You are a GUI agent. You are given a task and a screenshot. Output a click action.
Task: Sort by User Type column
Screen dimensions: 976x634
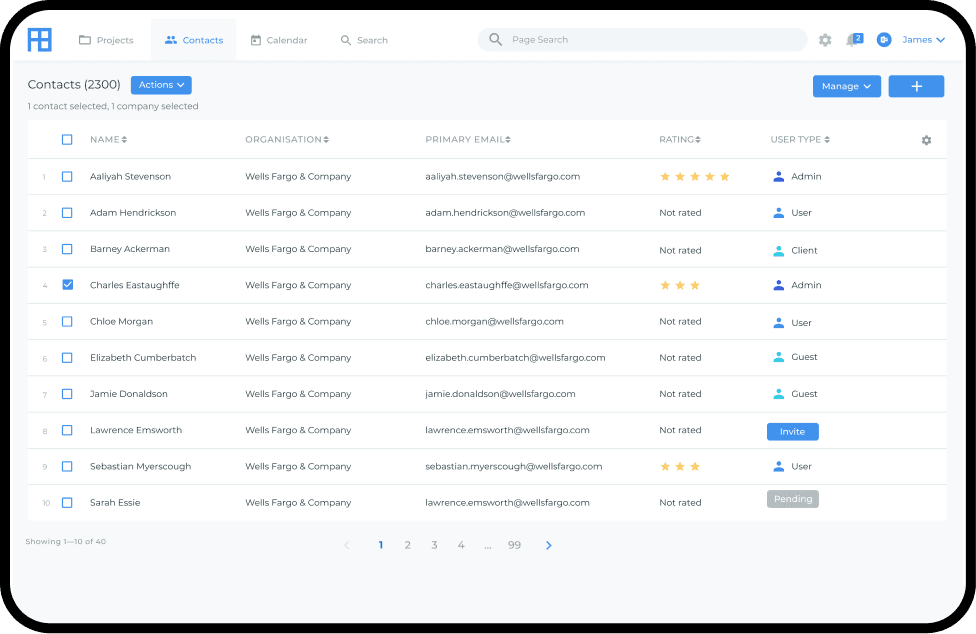pyautogui.click(x=800, y=139)
